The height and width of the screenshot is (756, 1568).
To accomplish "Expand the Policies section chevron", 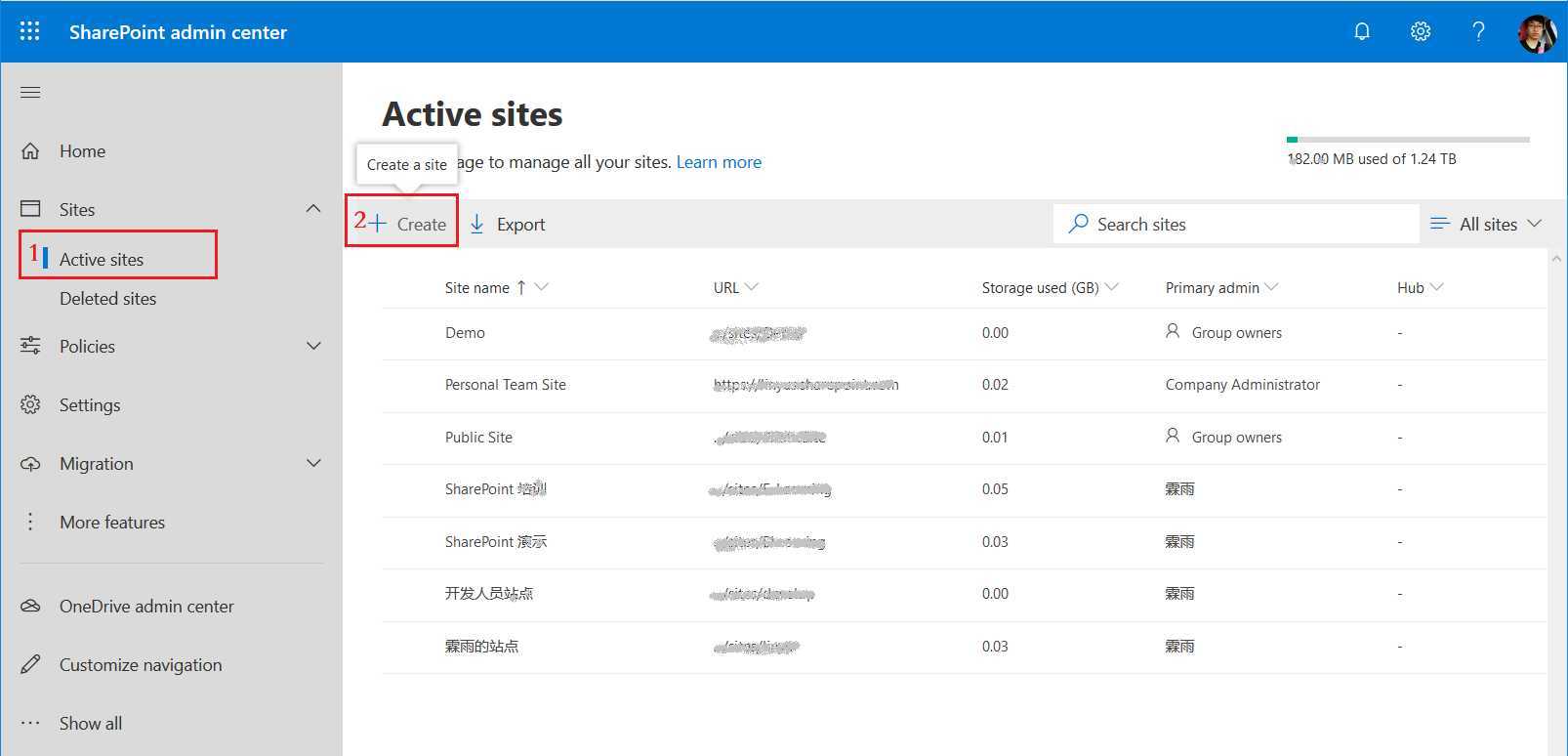I will (313, 346).
